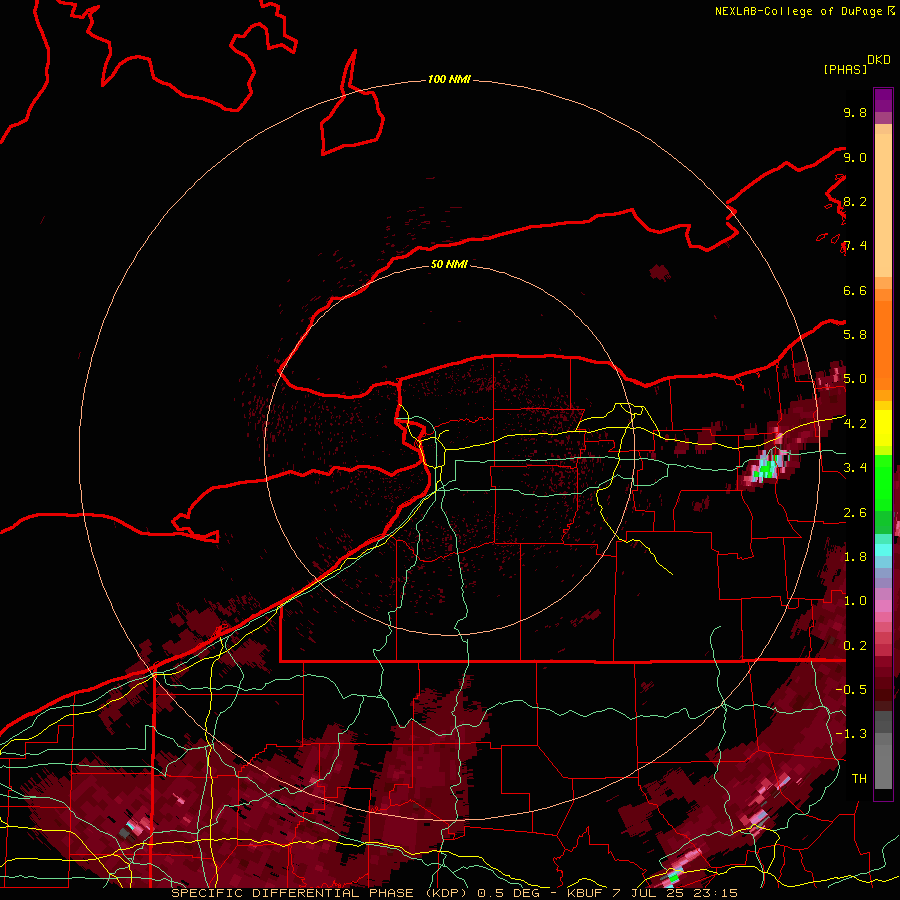Viewport: 900px width, 900px height.
Task: Select the 5.0 value on the legend
Action: (x=855, y=379)
